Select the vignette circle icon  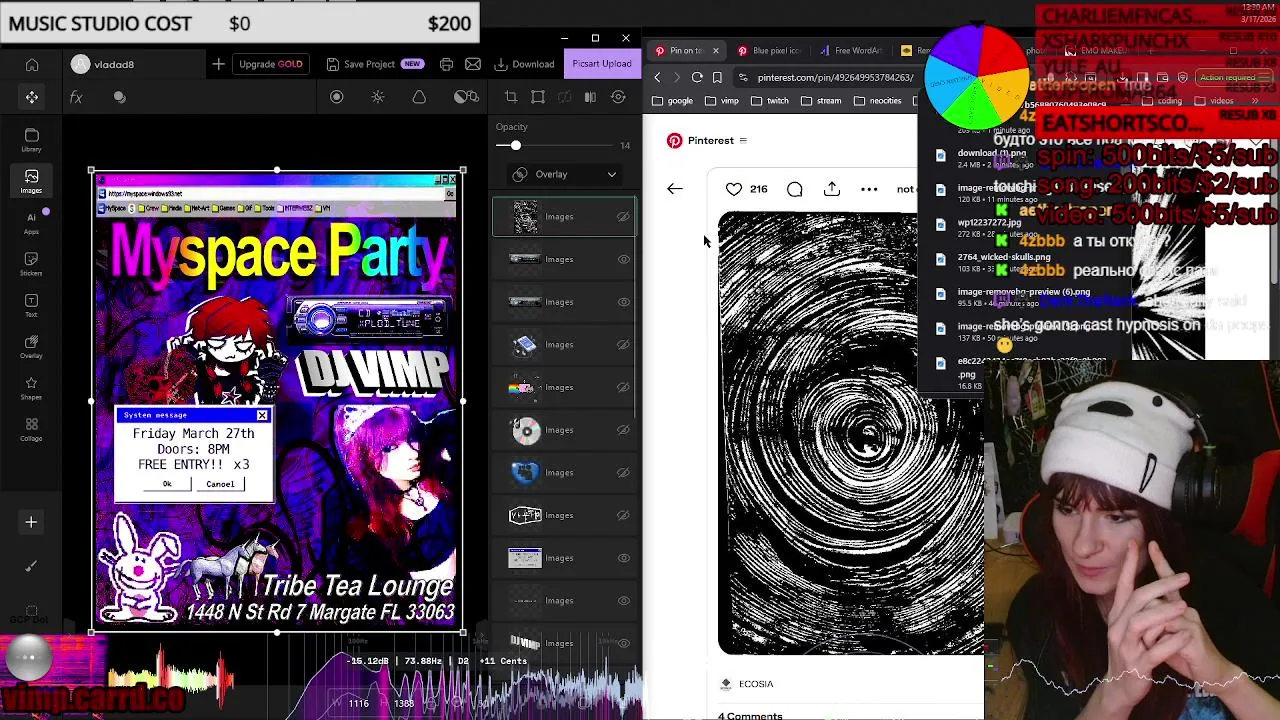point(336,97)
